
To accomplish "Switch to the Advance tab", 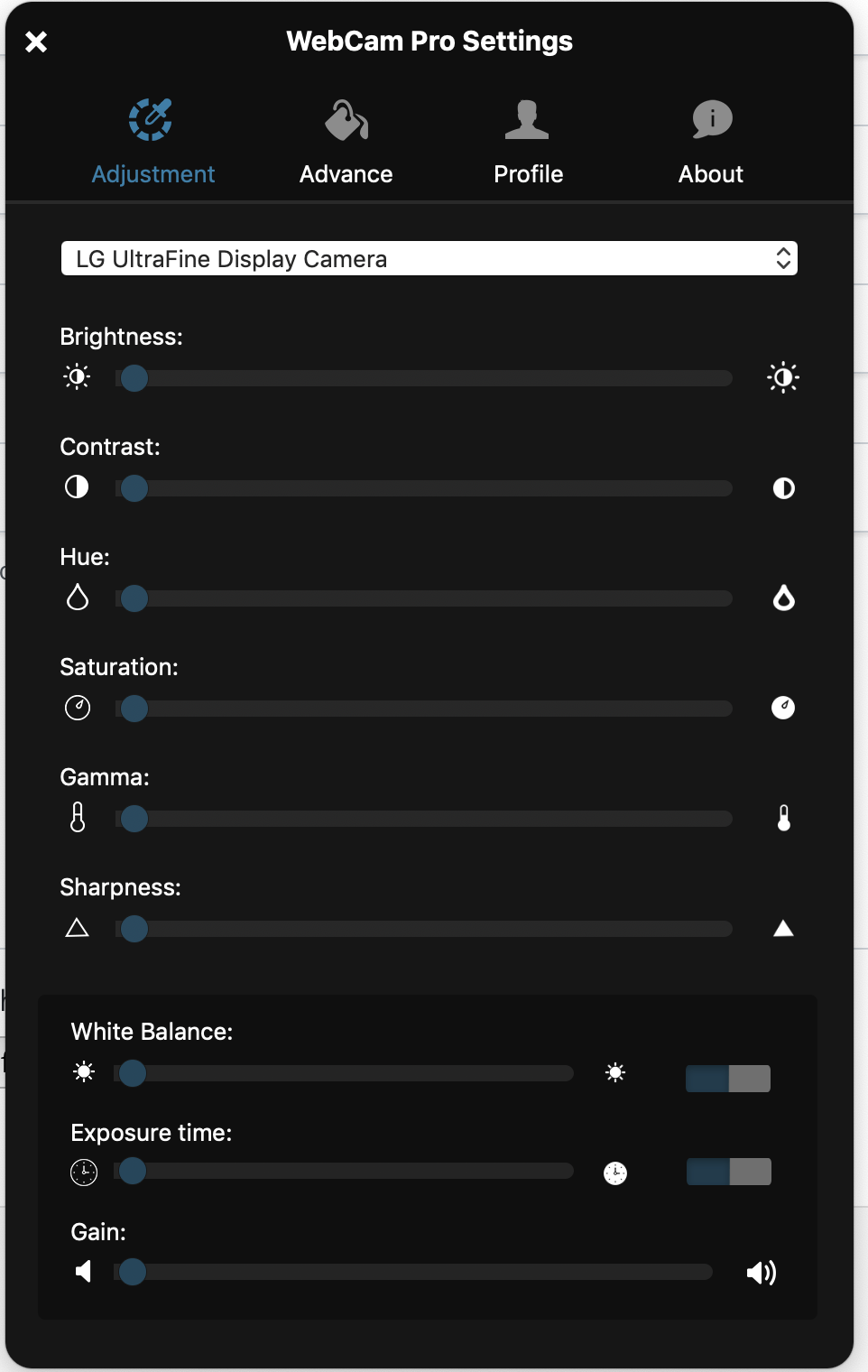I will [346, 142].
